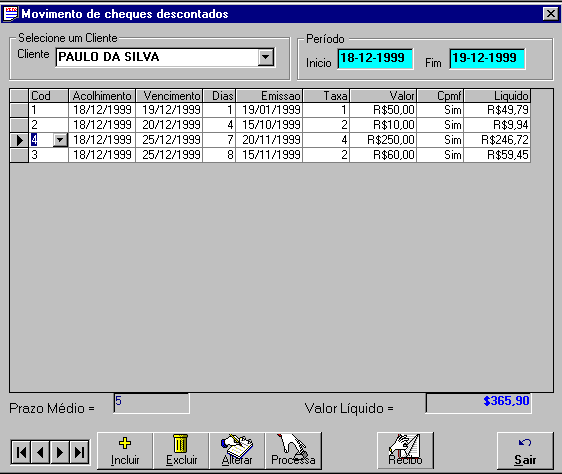Click the Fim date field

pos(487,58)
